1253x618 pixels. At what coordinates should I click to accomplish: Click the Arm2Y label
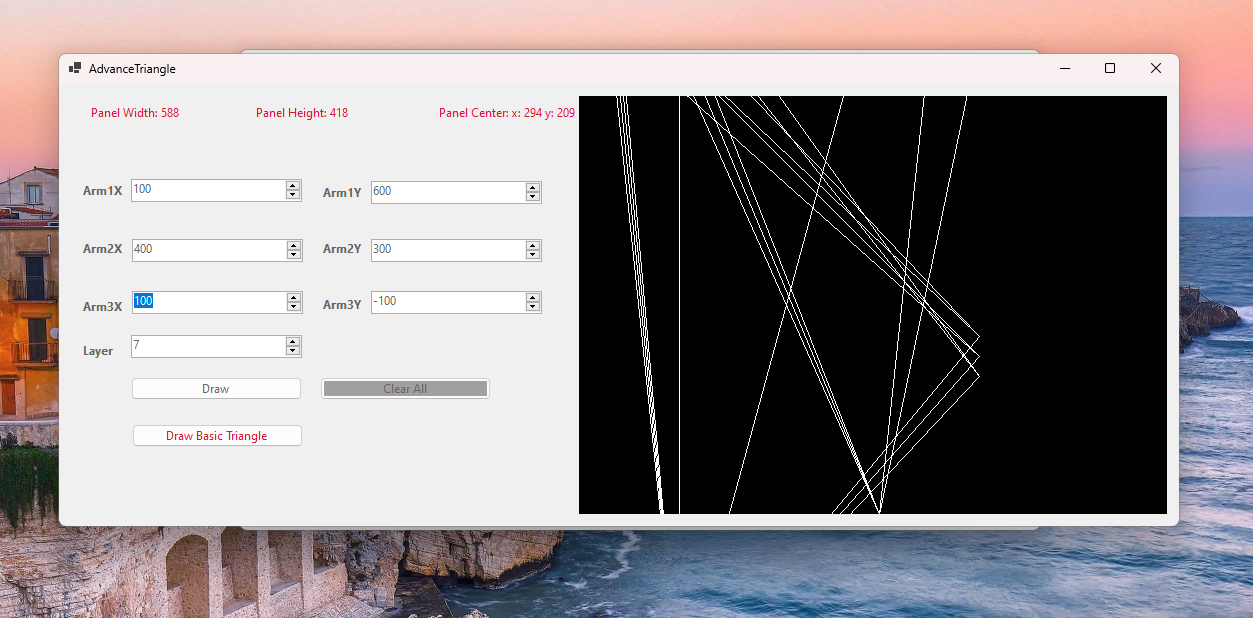click(x=342, y=249)
